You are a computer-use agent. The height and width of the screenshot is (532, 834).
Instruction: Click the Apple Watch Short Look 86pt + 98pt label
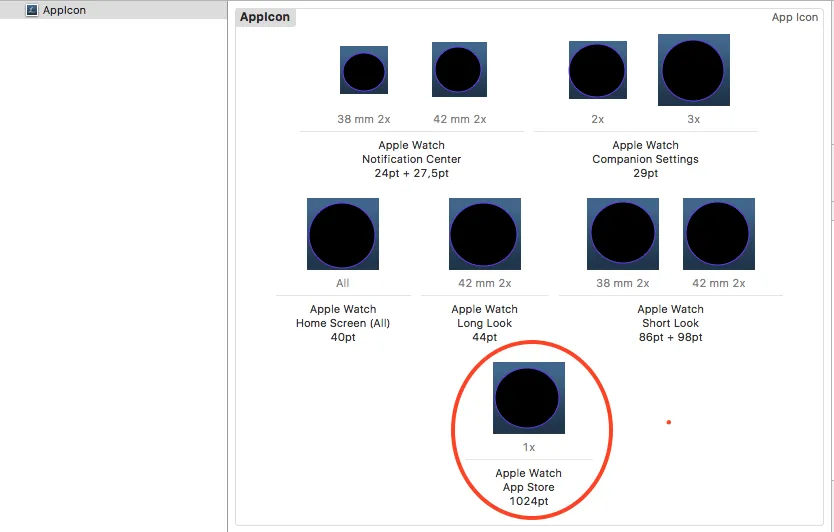coord(671,323)
